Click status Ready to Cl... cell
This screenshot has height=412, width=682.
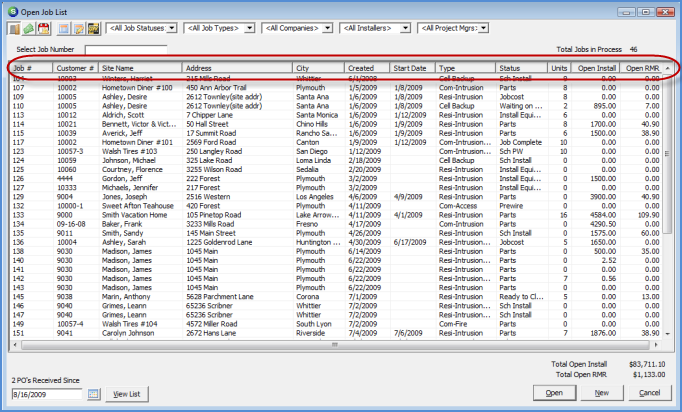pos(522,297)
